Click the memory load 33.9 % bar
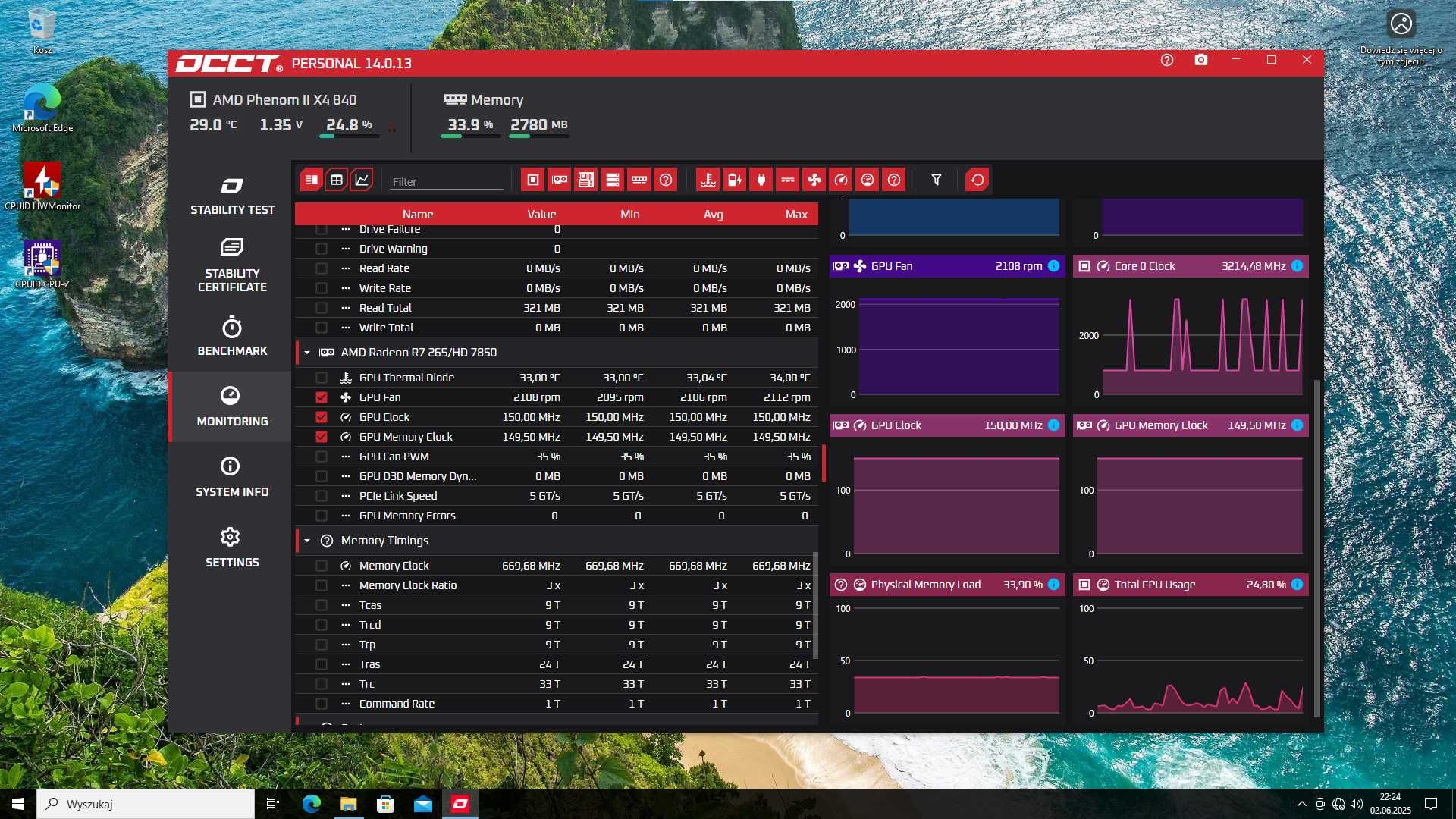Viewport: 1456px width, 819px height. 470,136
